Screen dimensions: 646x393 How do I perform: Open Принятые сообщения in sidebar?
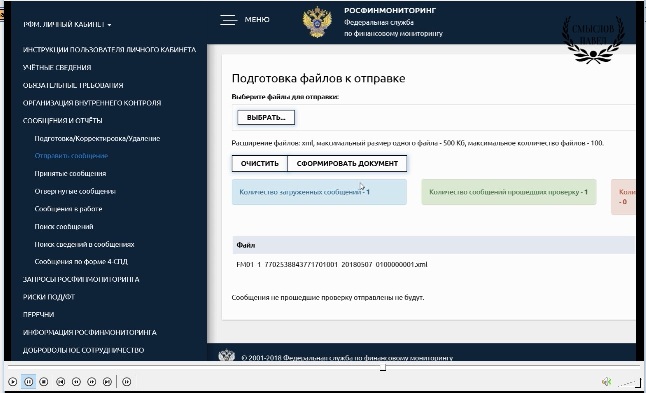(x=70, y=173)
